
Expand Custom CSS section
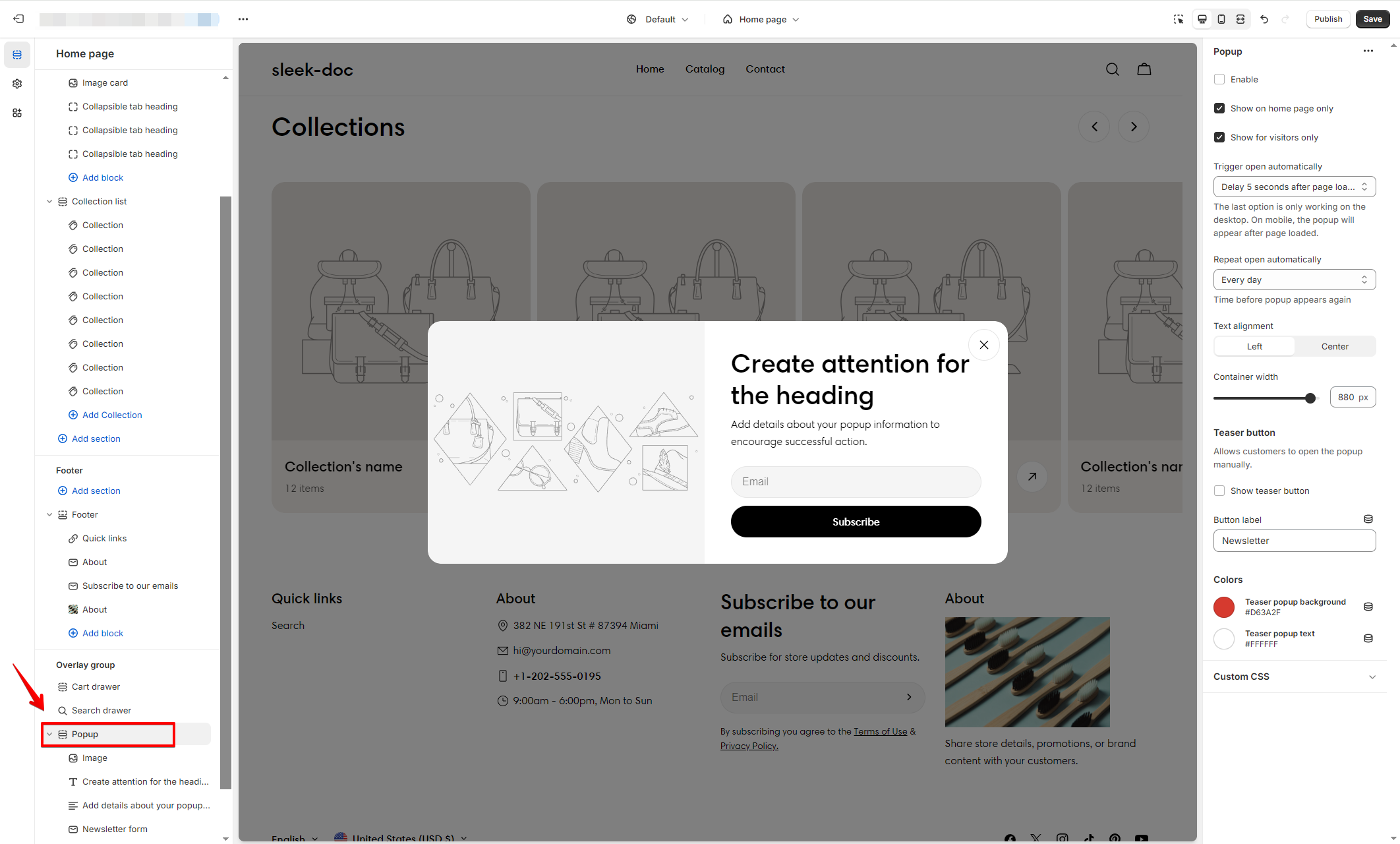pos(1295,677)
